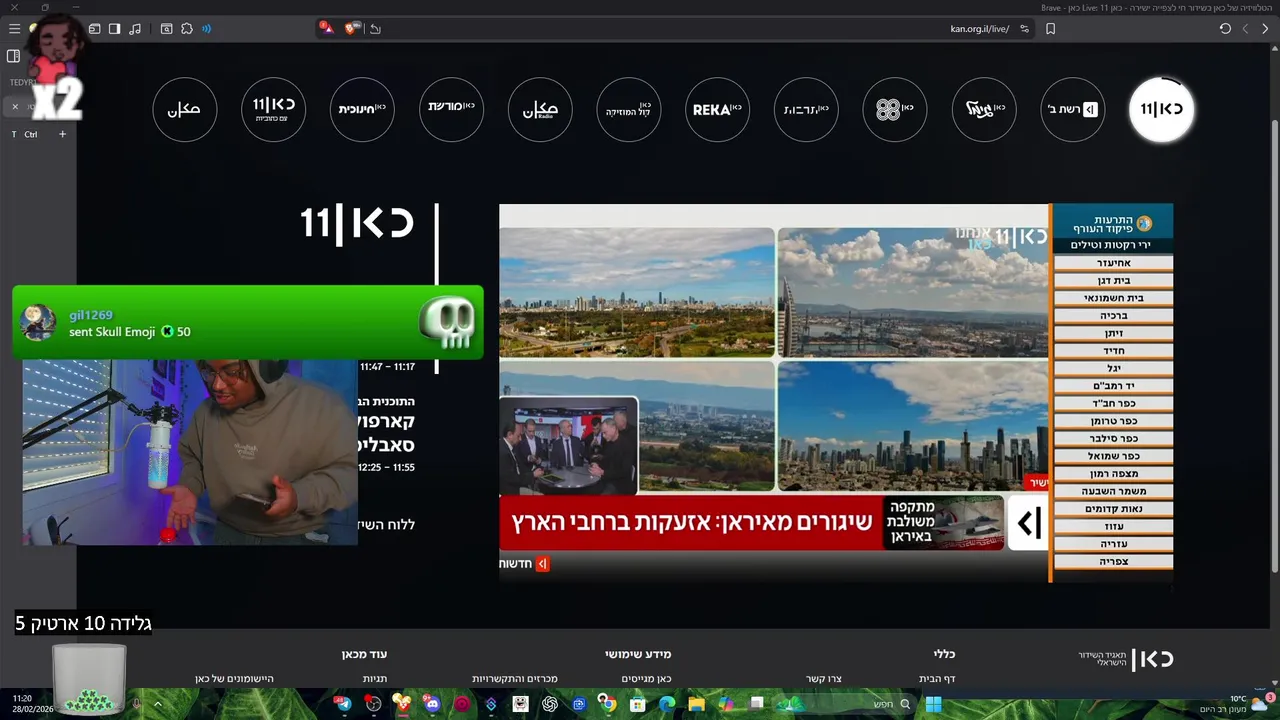Bookmark this page

1050,29
